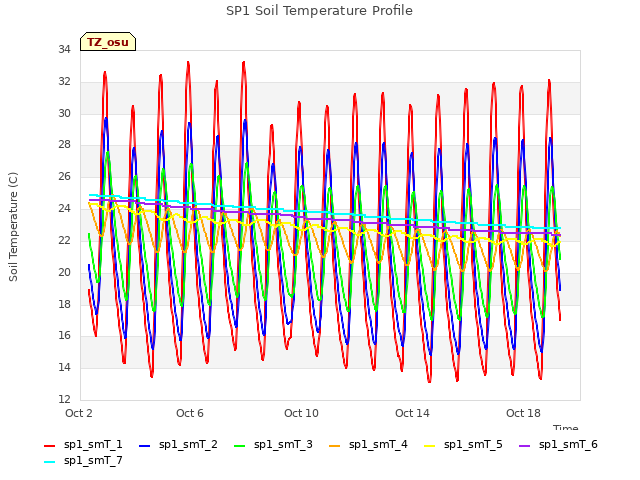This screenshot has width=640, height=480.
Task: Toggle the sp1_smT_1 legend entry
Action: tap(83, 444)
